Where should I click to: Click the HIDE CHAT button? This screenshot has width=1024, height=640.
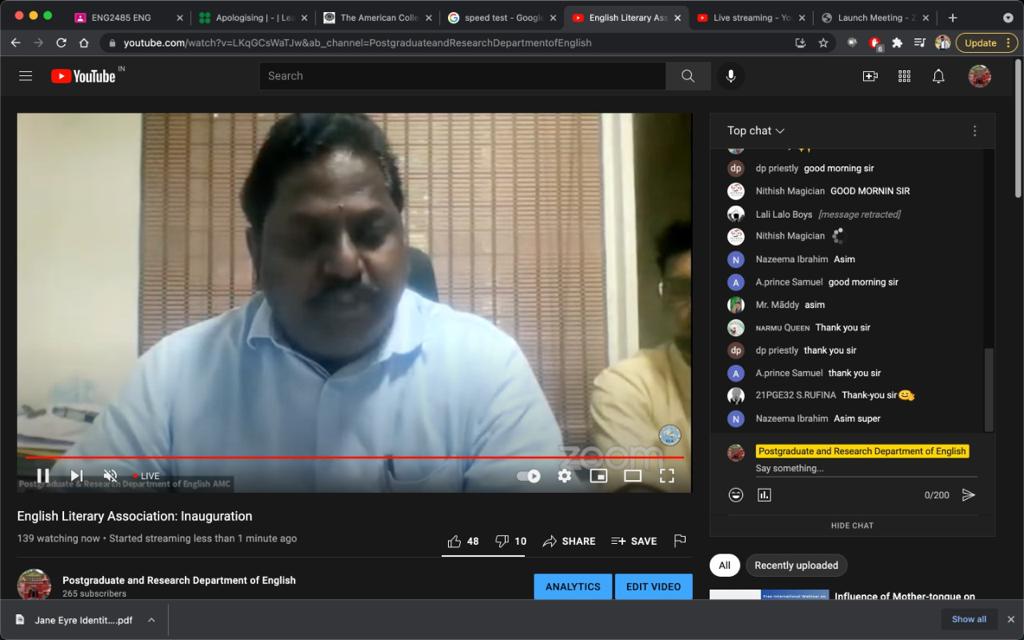coord(852,525)
